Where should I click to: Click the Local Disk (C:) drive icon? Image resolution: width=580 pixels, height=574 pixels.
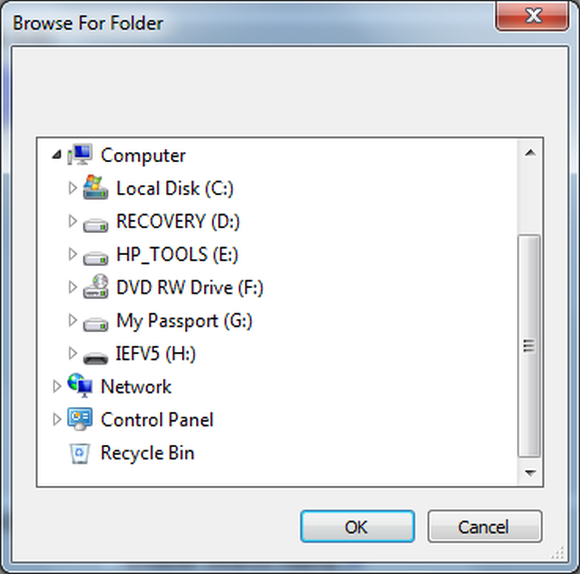(95, 188)
